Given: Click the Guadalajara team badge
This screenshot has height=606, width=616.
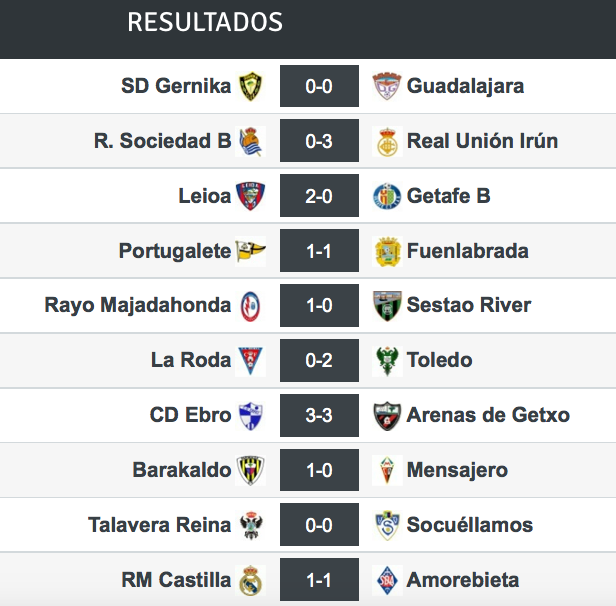Looking at the screenshot, I should pyautogui.click(x=387, y=86).
